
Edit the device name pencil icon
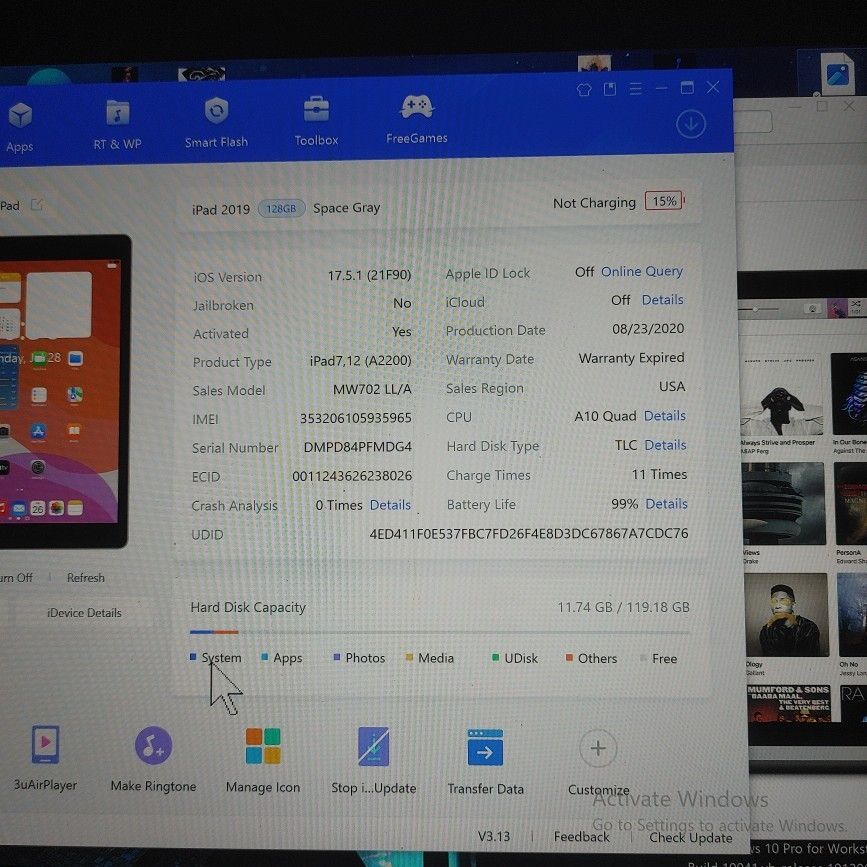coord(36,205)
